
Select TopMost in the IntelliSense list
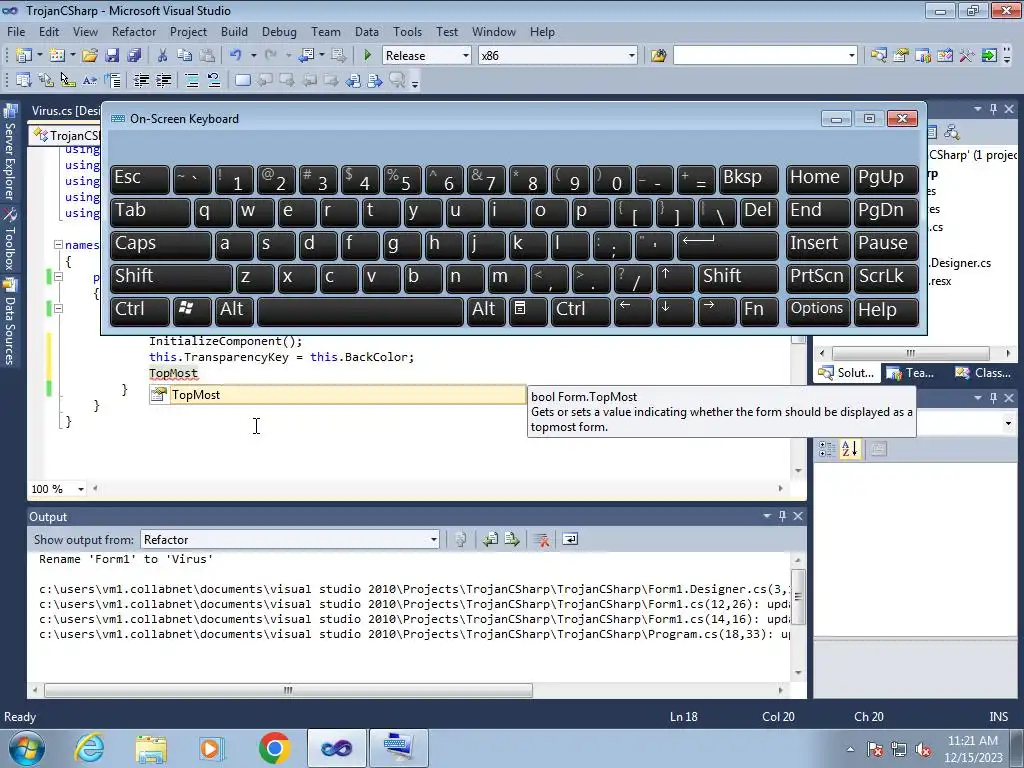pos(338,395)
